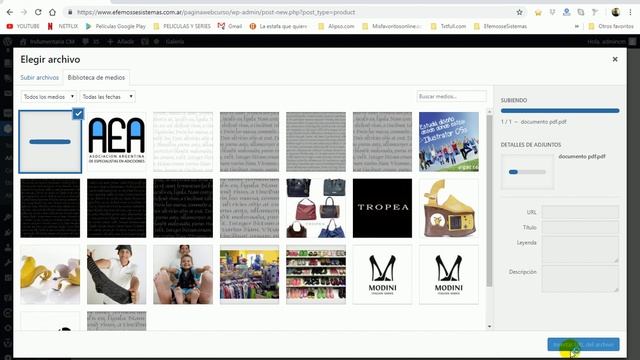
Task: Open the WordPress logo in admin bar
Action: coord(7,41)
